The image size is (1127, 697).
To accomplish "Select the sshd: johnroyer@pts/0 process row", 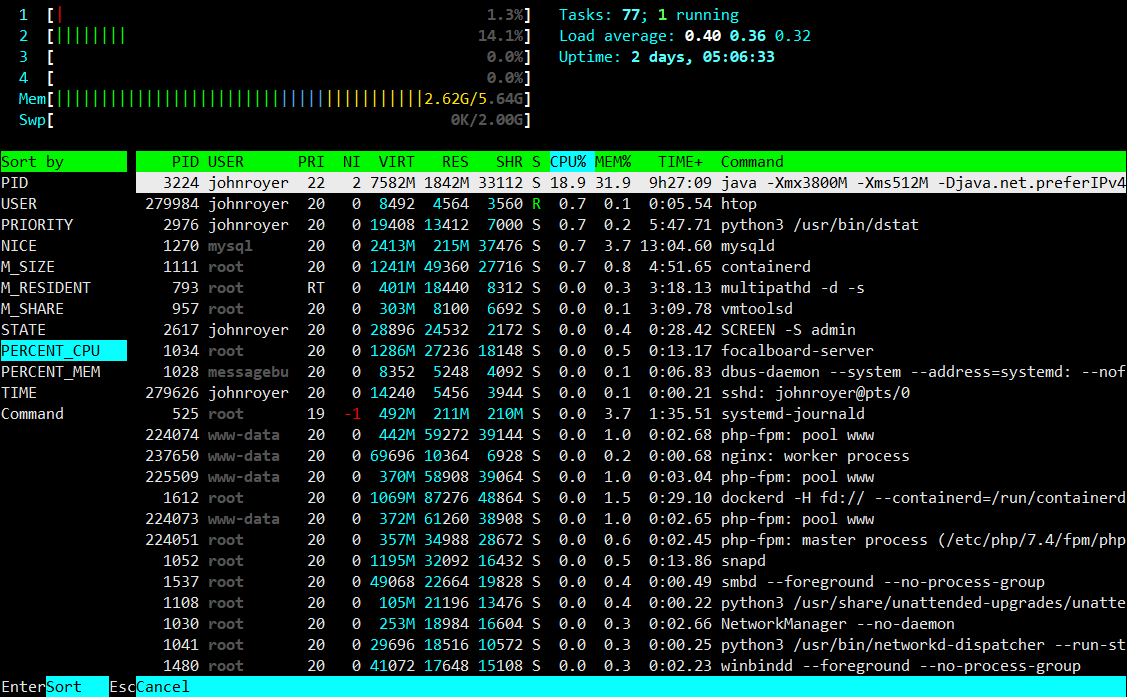I will coord(631,392).
